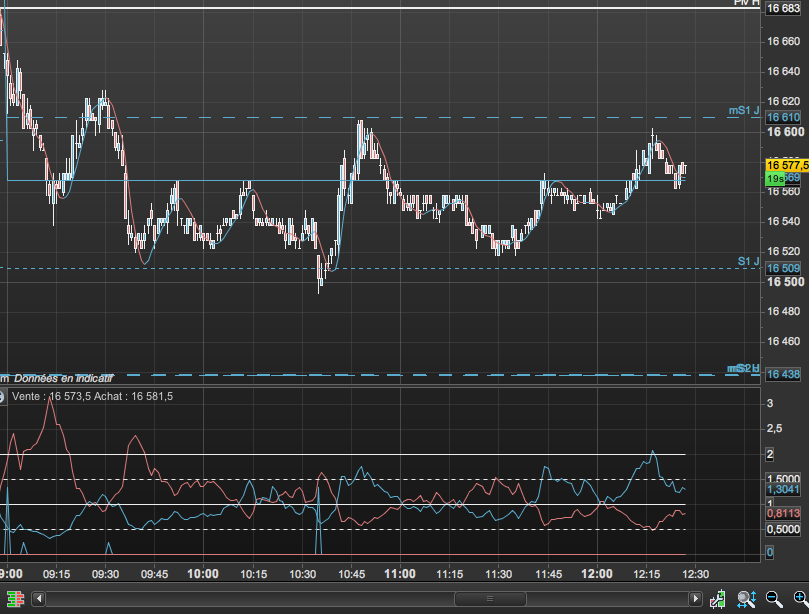
Task: Click the S1 J pivot line label
Action: pyautogui.click(x=748, y=261)
